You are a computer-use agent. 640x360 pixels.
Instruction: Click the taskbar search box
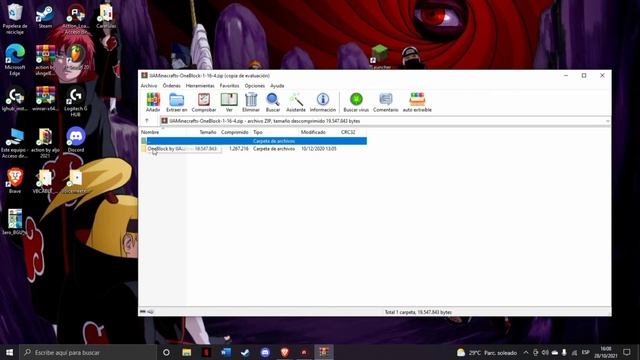tap(88, 352)
